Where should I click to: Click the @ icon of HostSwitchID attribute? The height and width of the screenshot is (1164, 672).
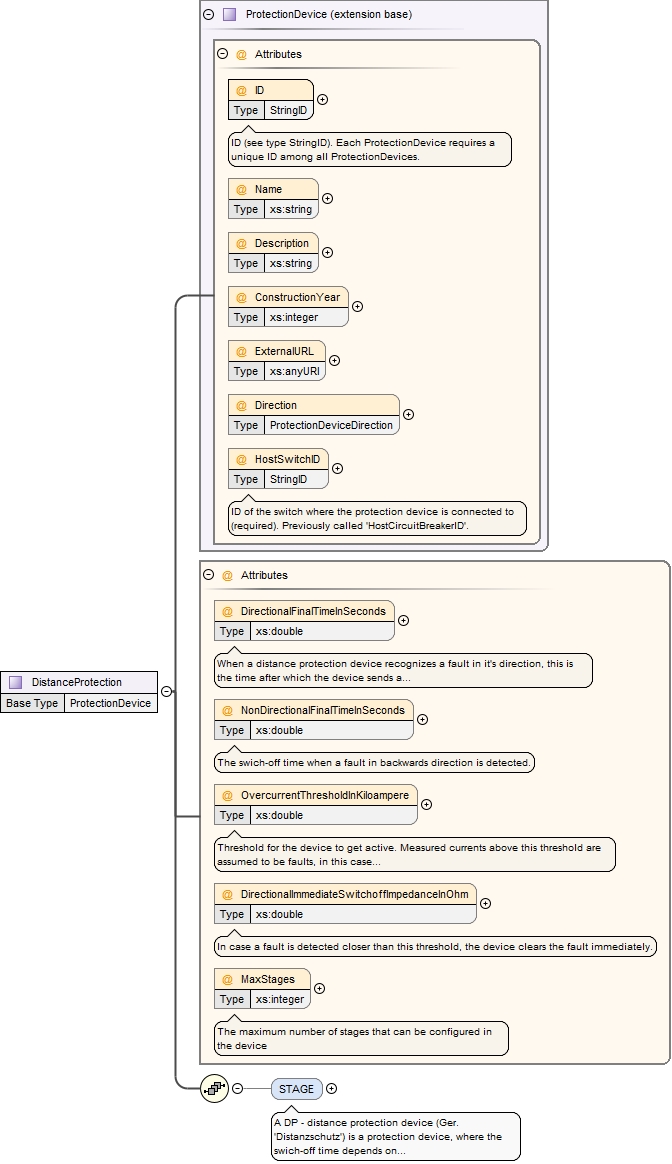click(x=241, y=459)
